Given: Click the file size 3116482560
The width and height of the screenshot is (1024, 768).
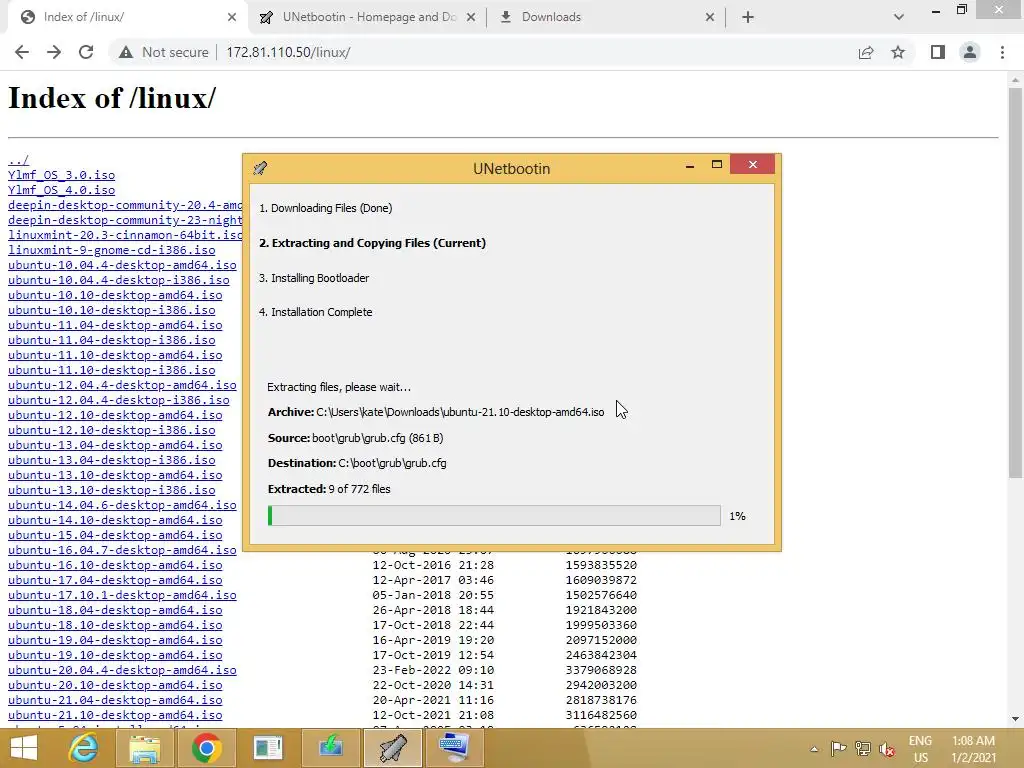Looking at the screenshot, I should (x=601, y=716).
